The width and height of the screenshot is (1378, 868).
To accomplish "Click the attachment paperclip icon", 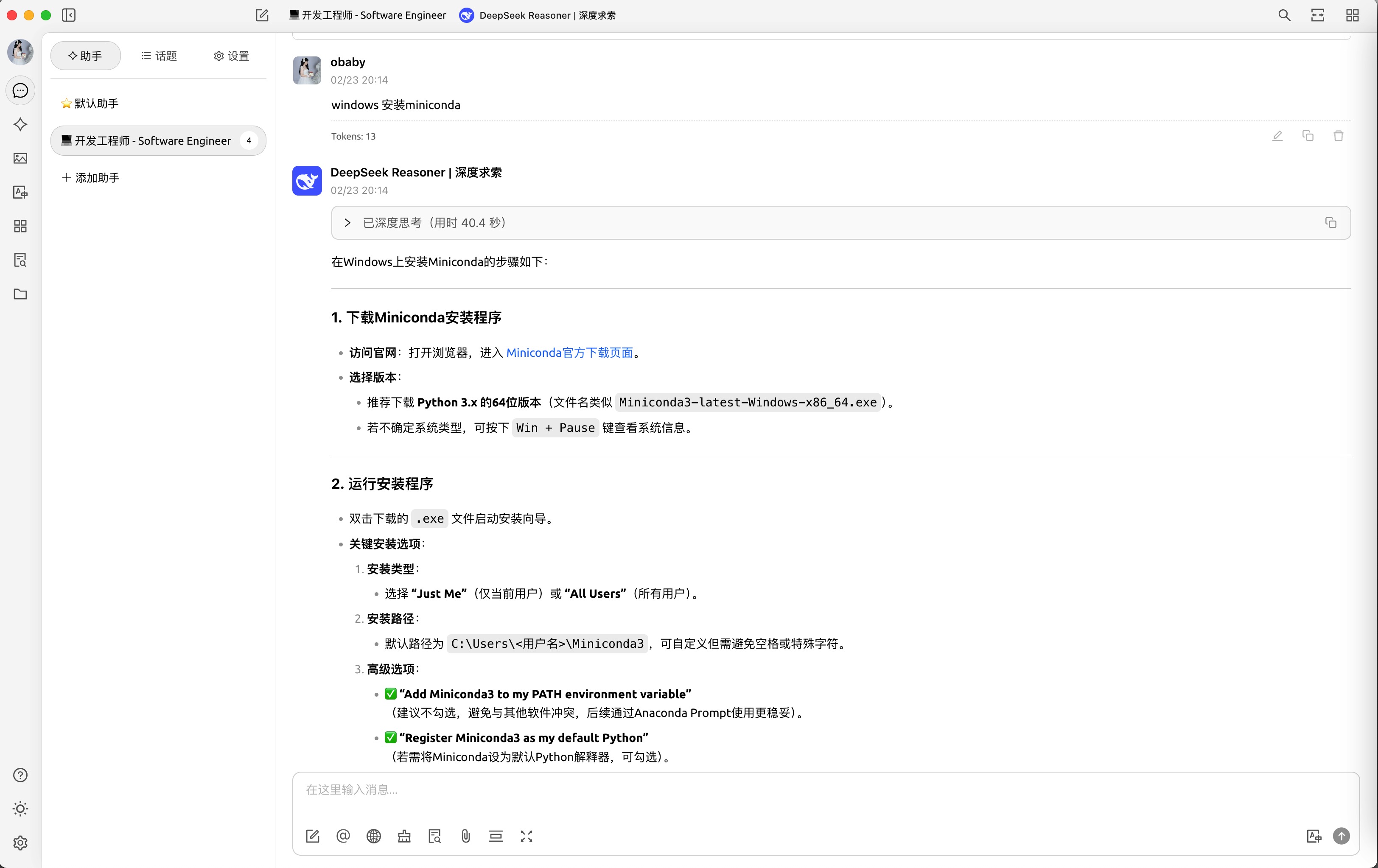I will [x=465, y=836].
